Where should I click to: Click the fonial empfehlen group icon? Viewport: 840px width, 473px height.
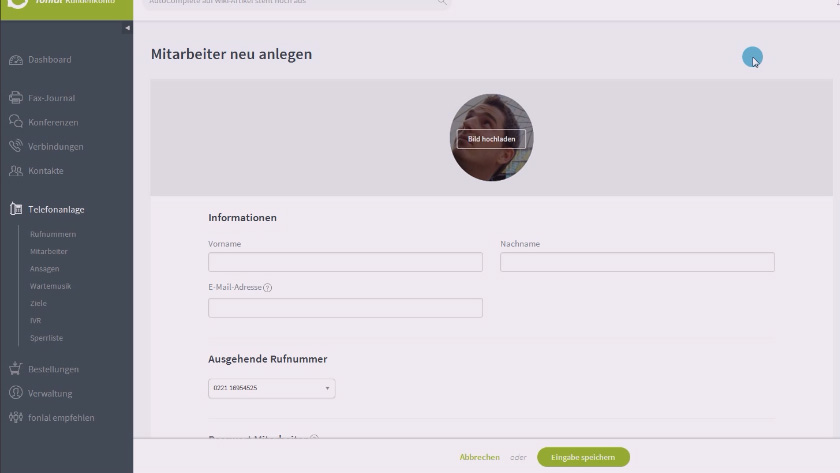pos(16,417)
